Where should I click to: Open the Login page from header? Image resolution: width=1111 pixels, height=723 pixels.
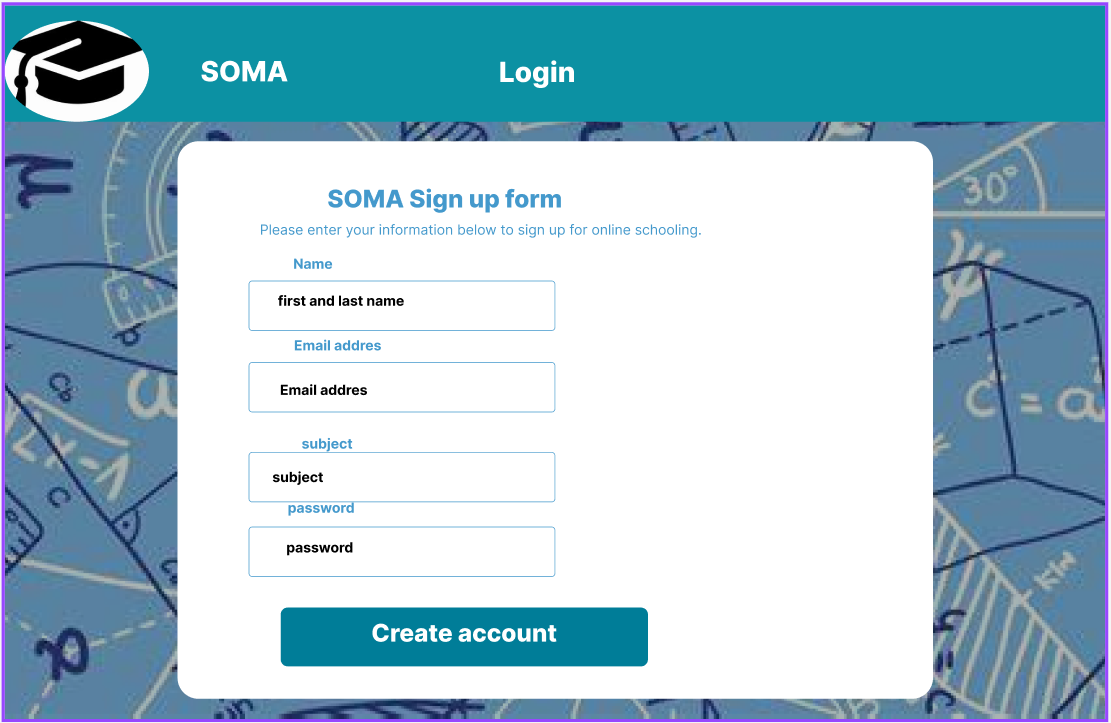[537, 72]
